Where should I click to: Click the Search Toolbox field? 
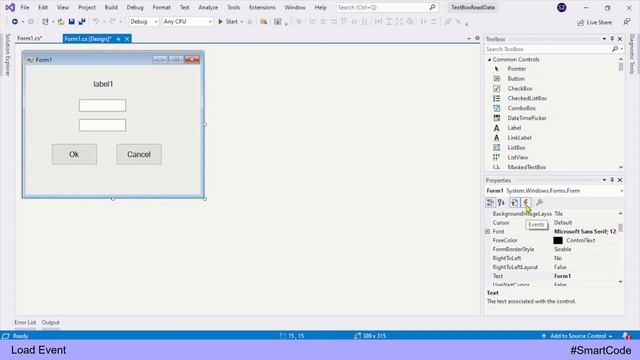coord(549,49)
